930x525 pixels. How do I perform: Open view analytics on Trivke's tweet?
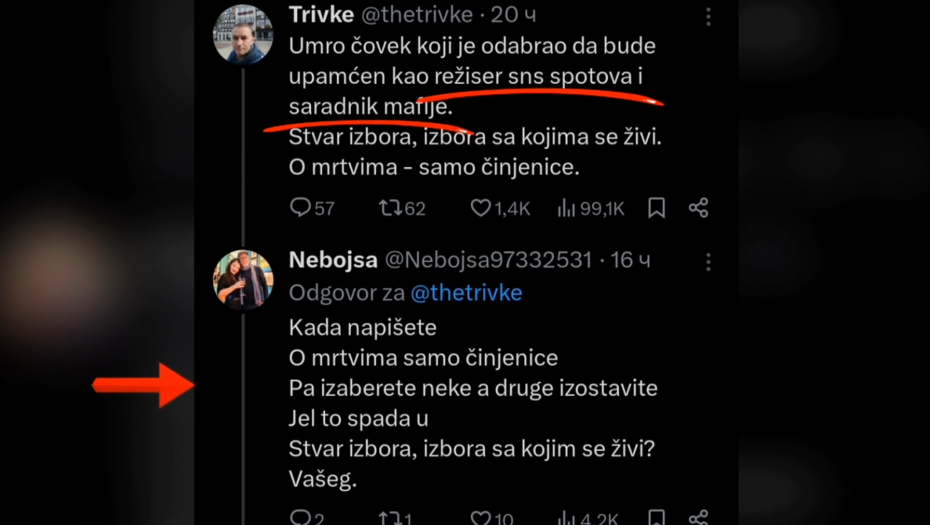(x=567, y=208)
